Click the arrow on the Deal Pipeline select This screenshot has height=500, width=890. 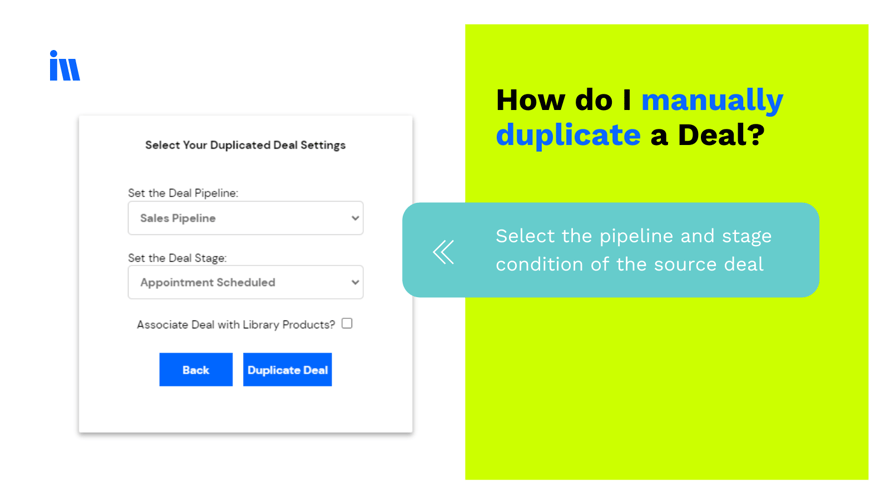tap(355, 218)
